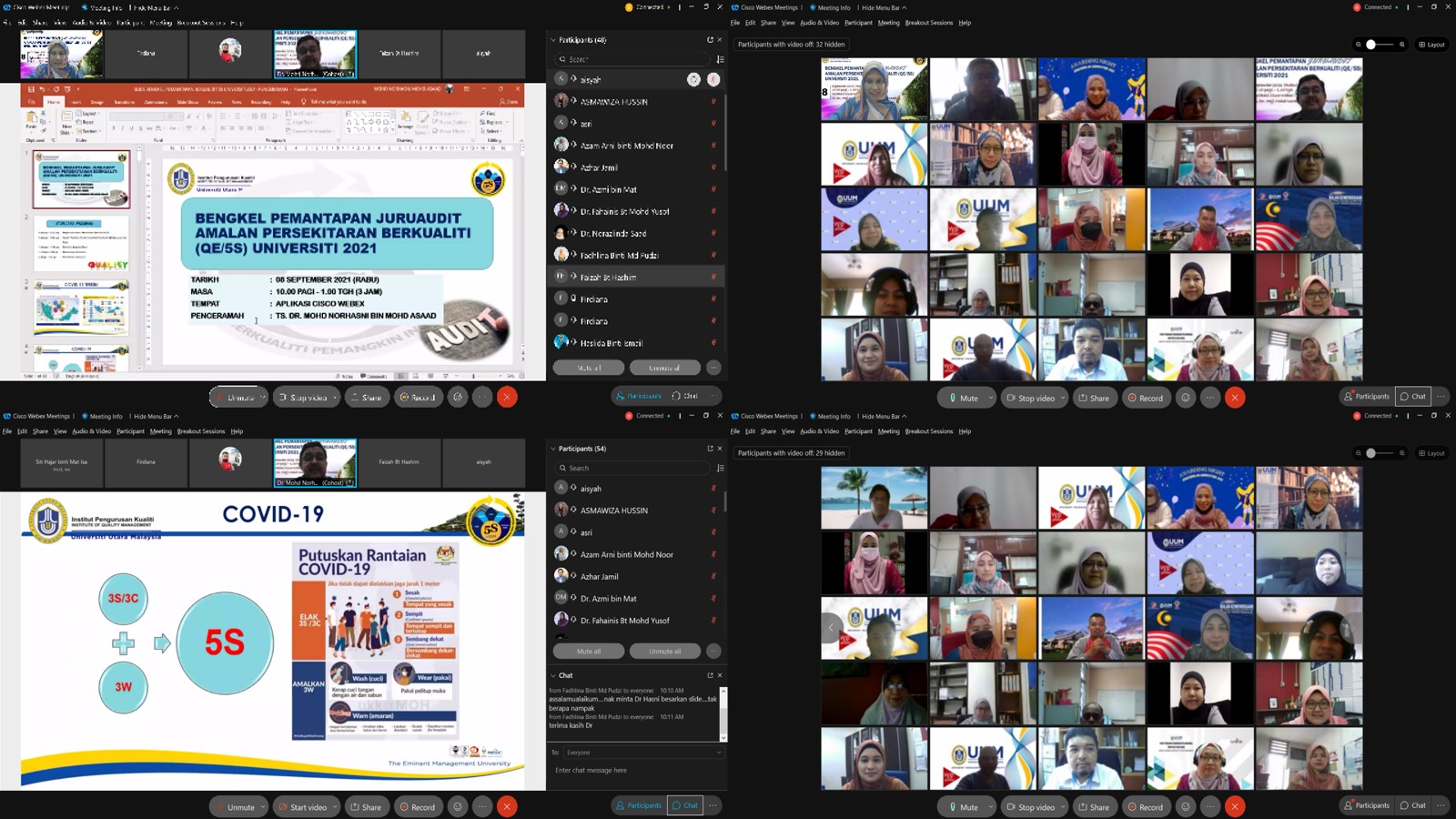Open more options in the 29 hidden window toolbar

[1209, 807]
